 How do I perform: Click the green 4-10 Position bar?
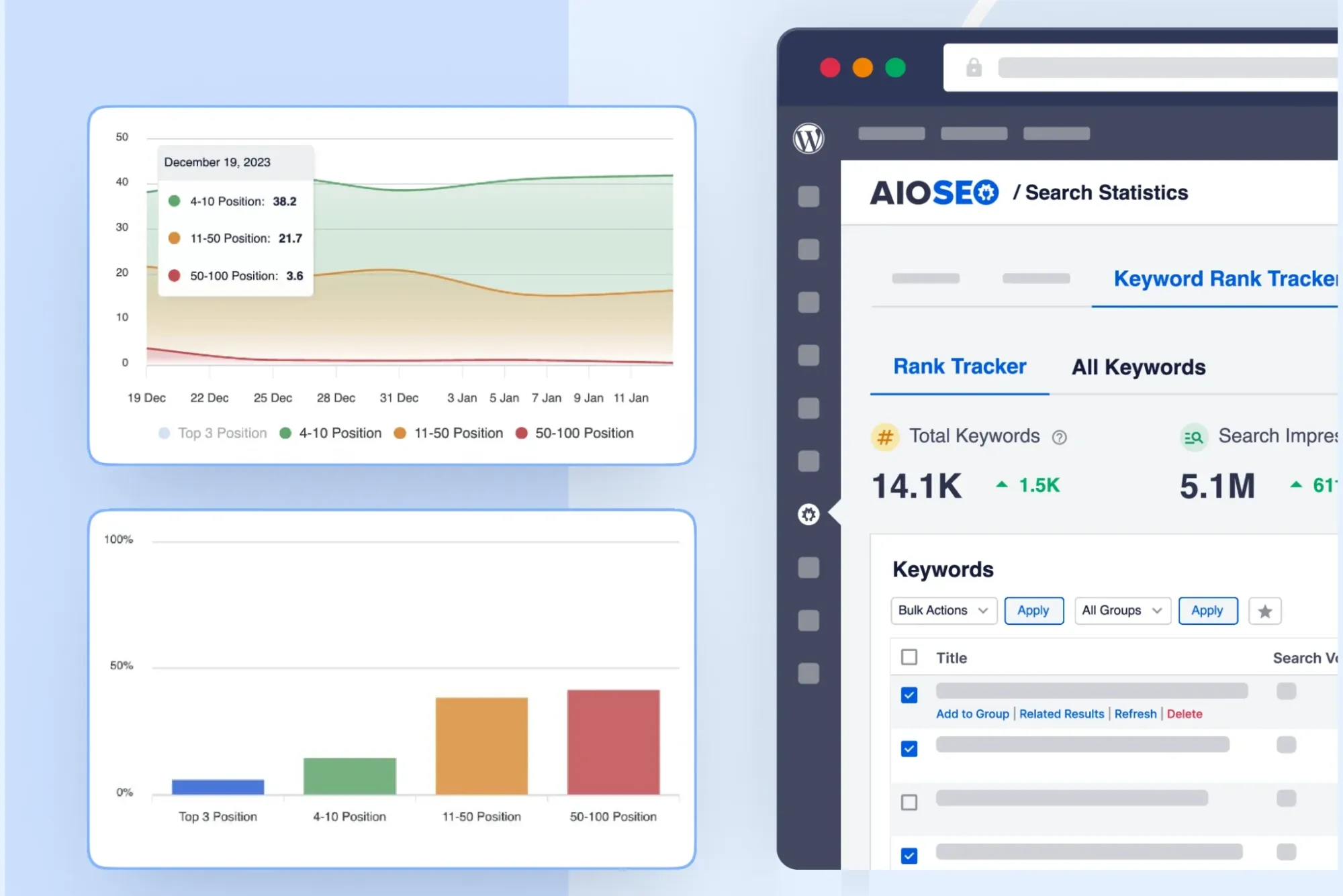click(x=350, y=776)
